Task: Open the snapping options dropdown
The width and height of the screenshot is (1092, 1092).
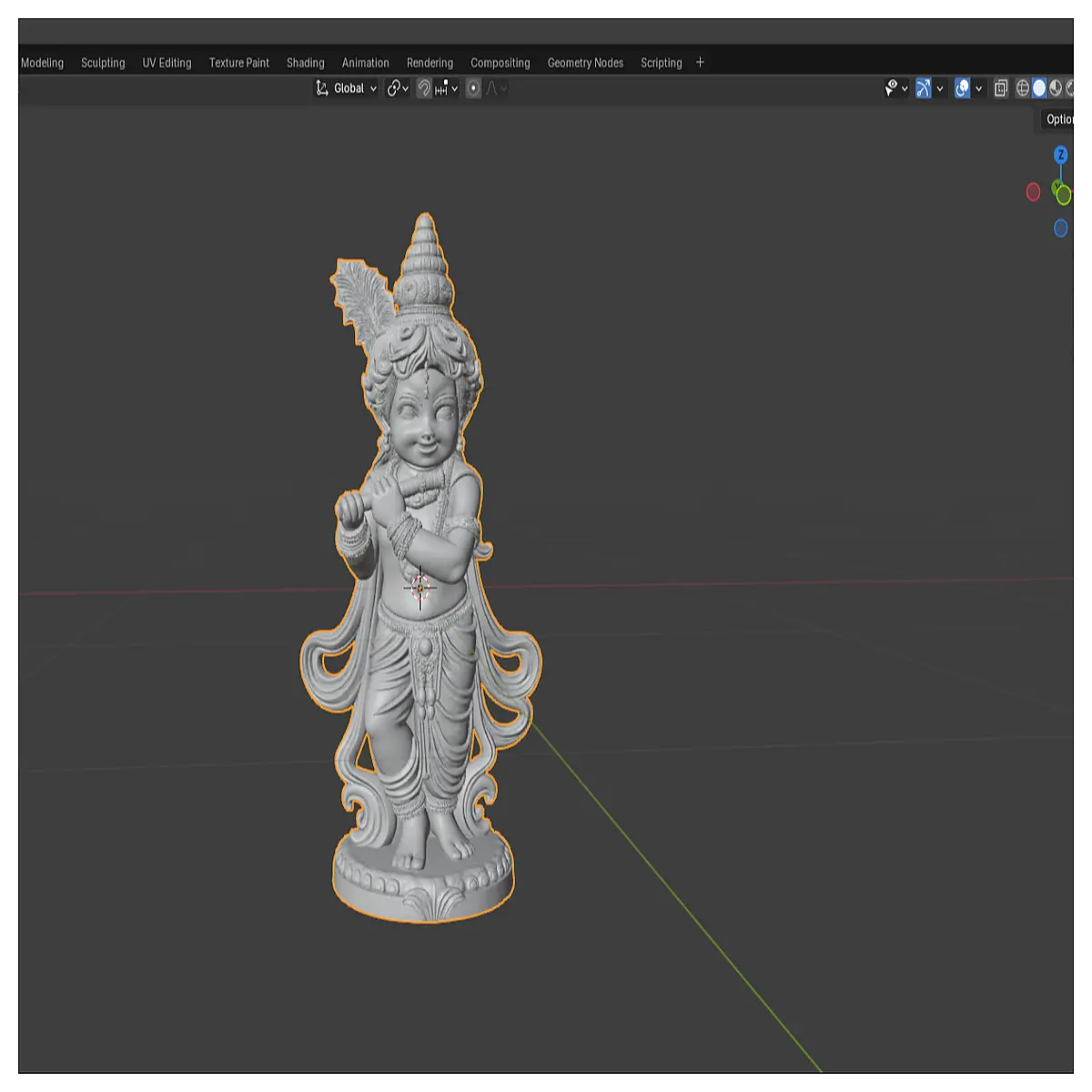Action: [x=447, y=88]
